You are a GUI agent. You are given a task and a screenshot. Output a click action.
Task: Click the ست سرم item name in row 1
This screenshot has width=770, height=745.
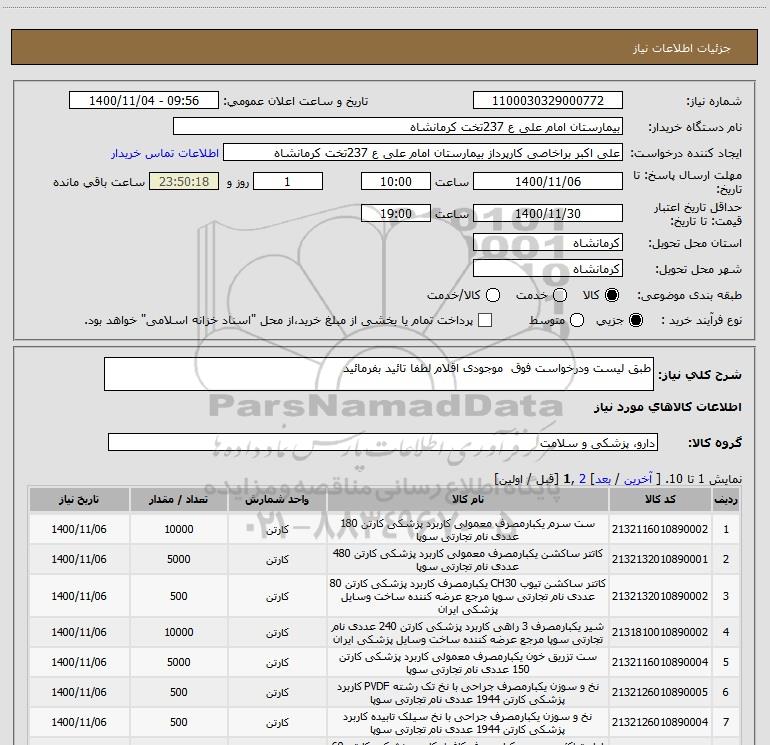pyautogui.click(x=468, y=529)
